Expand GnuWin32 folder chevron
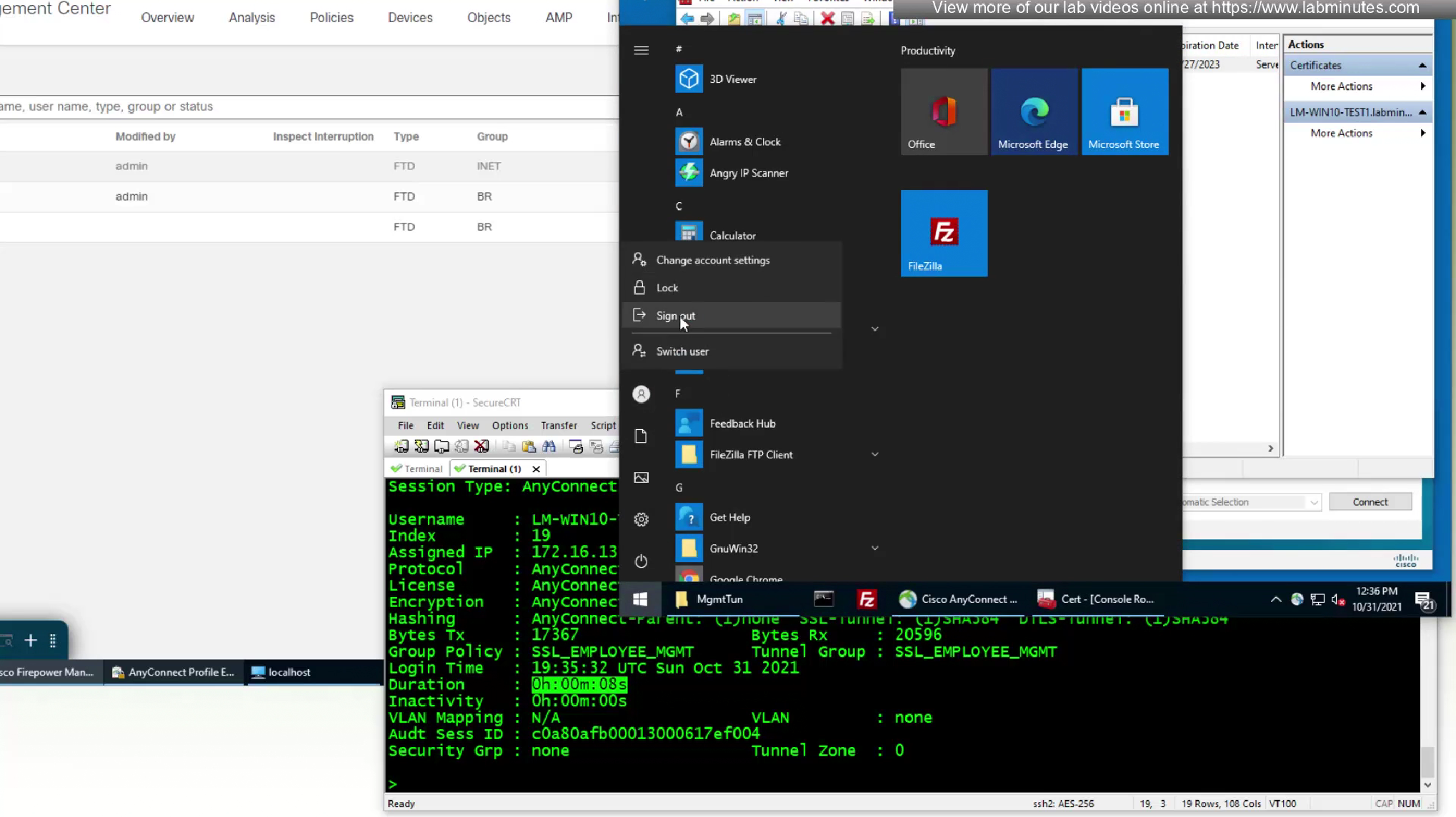The width and height of the screenshot is (1456, 817). [x=874, y=548]
